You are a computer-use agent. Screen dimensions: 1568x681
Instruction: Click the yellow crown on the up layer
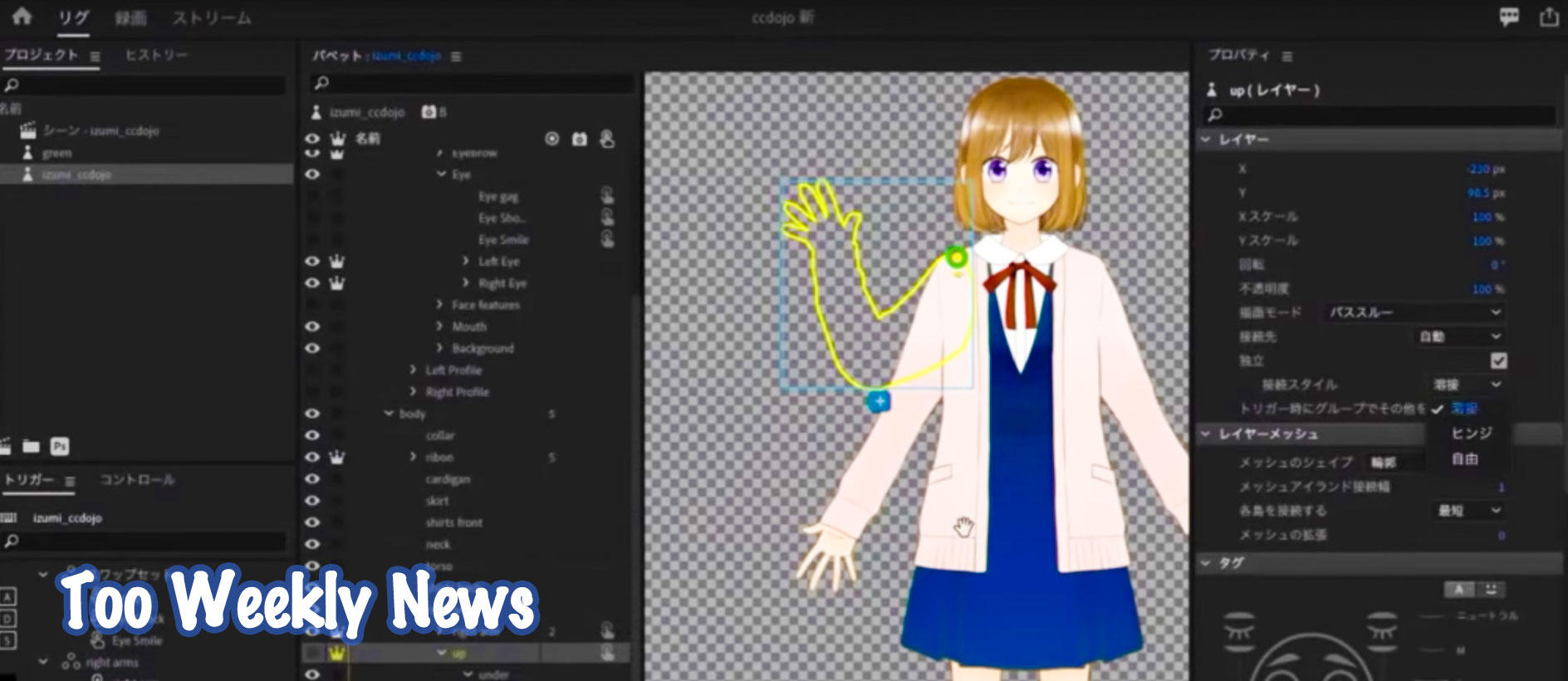pyautogui.click(x=336, y=653)
